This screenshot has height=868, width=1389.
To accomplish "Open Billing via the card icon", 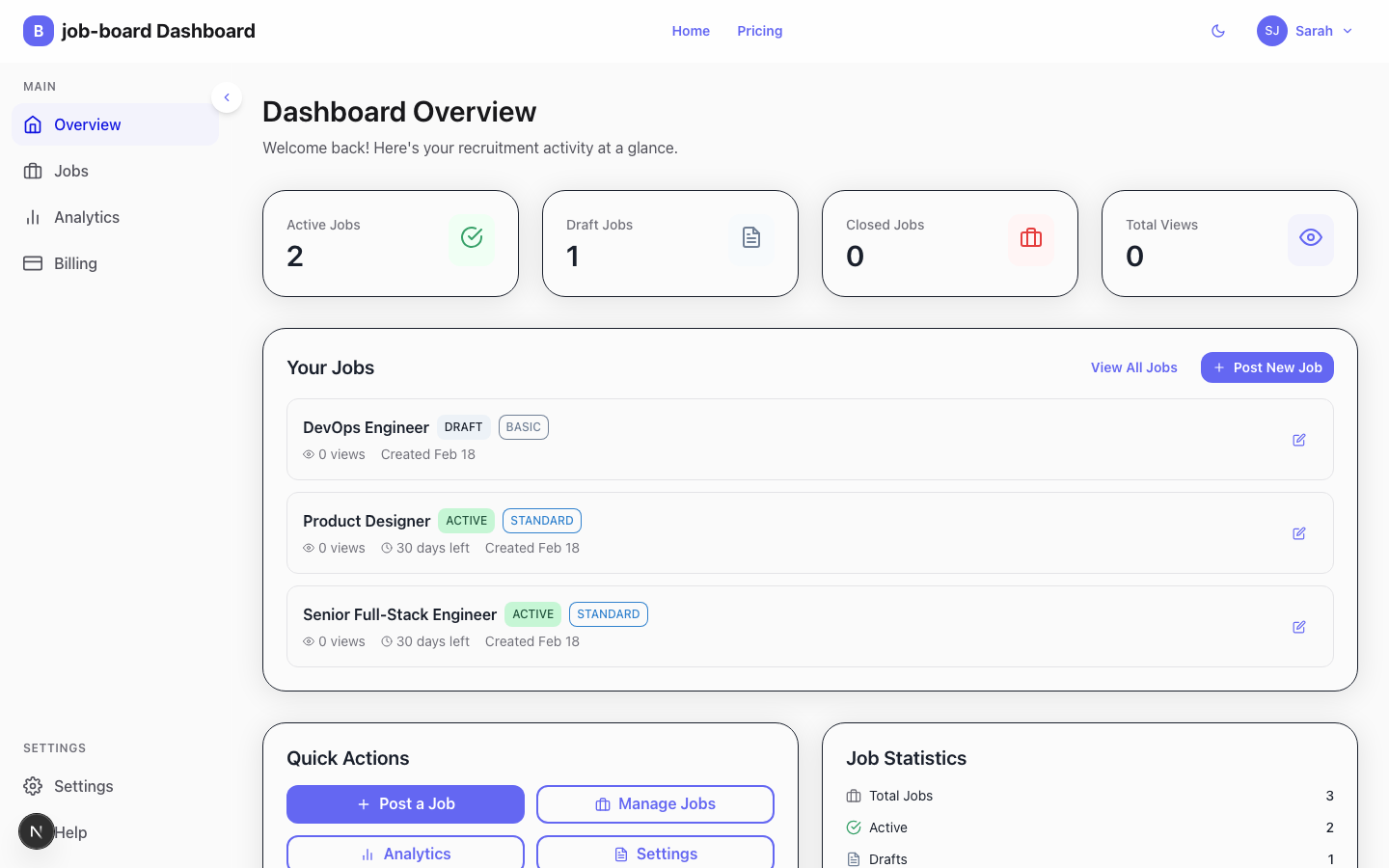I will tap(34, 263).
